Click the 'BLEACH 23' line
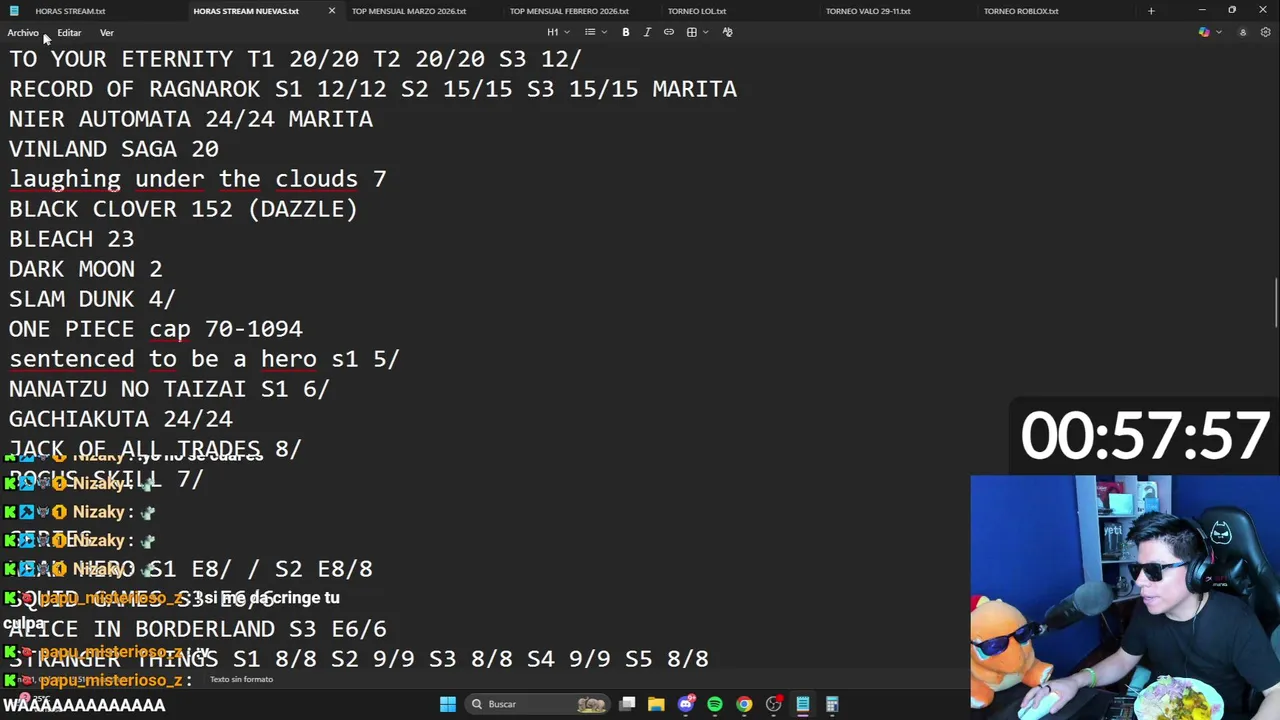Image resolution: width=1280 pixels, height=720 pixels. [x=71, y=239]
